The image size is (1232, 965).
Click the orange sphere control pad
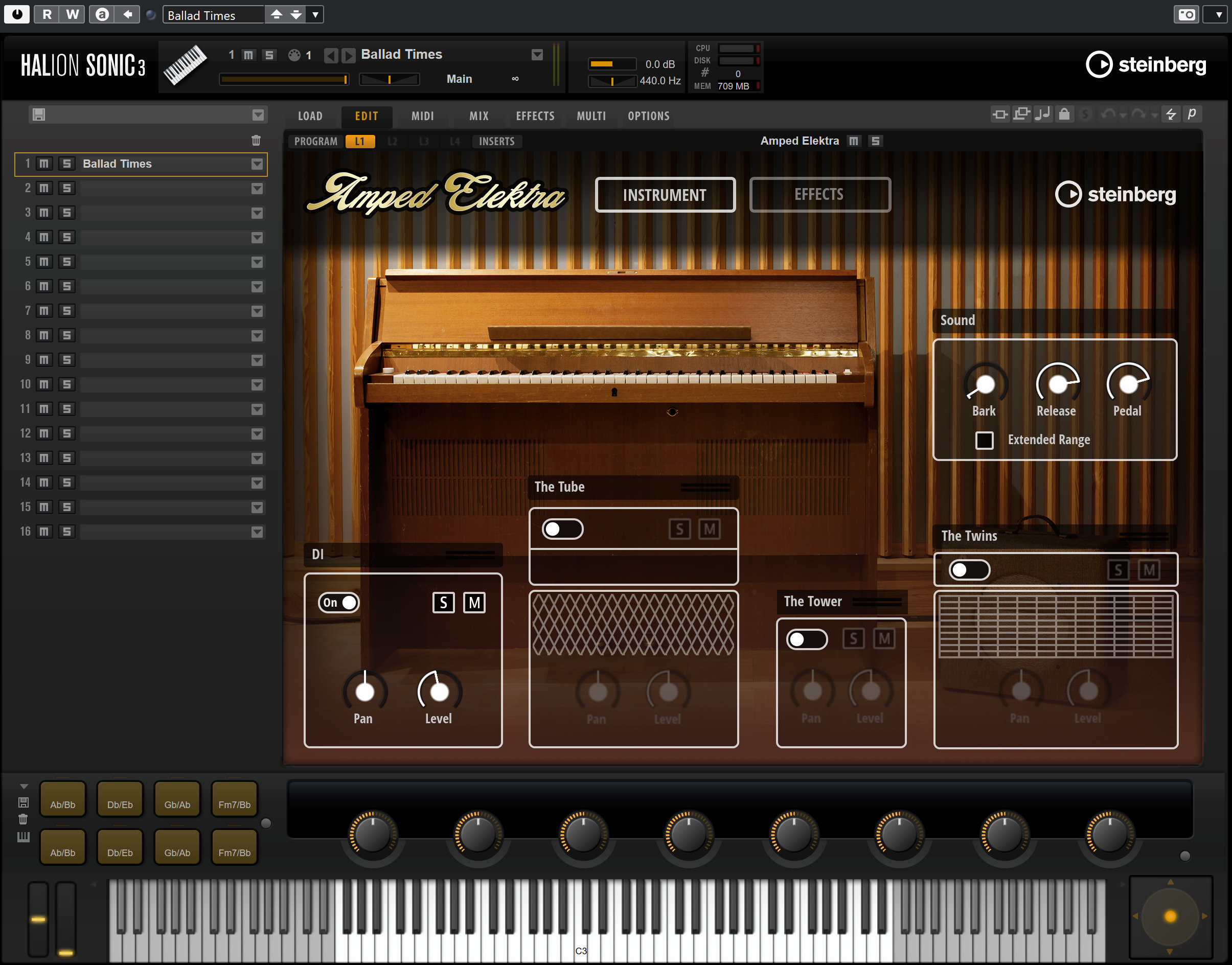point(1170,916)
